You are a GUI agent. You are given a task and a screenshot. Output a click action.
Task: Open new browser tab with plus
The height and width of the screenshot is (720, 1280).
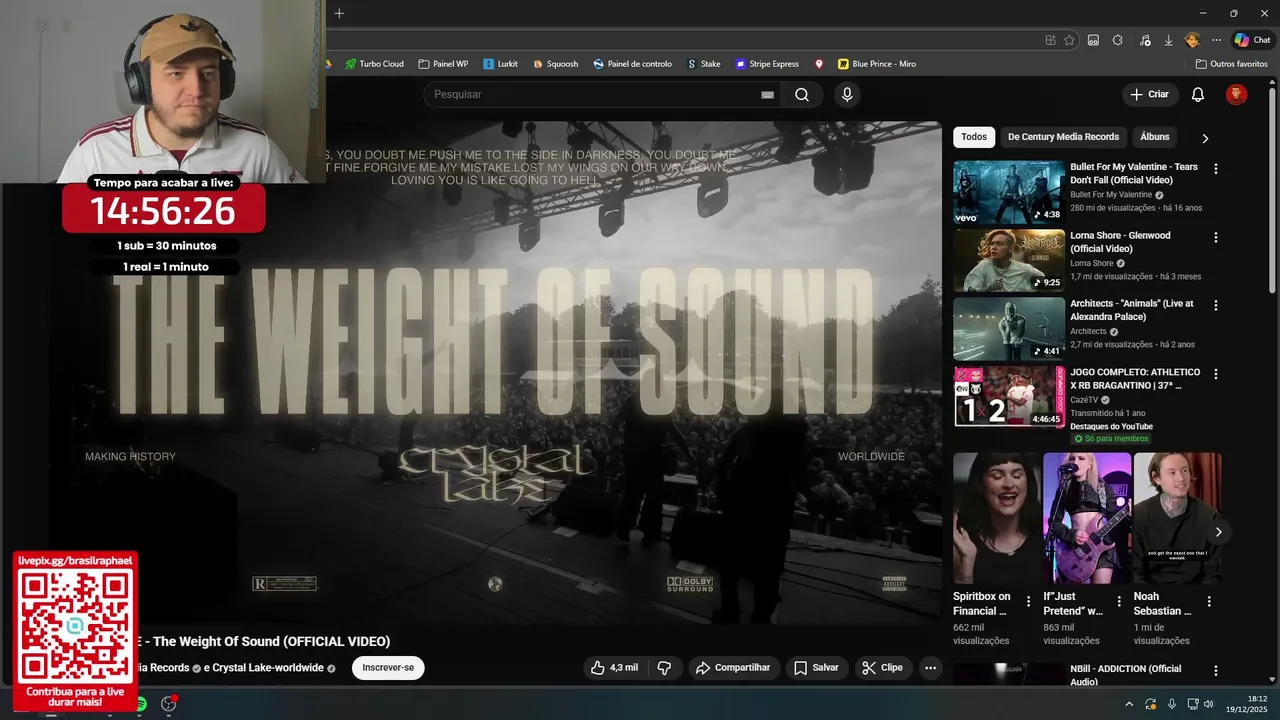(x=339, y=13)
